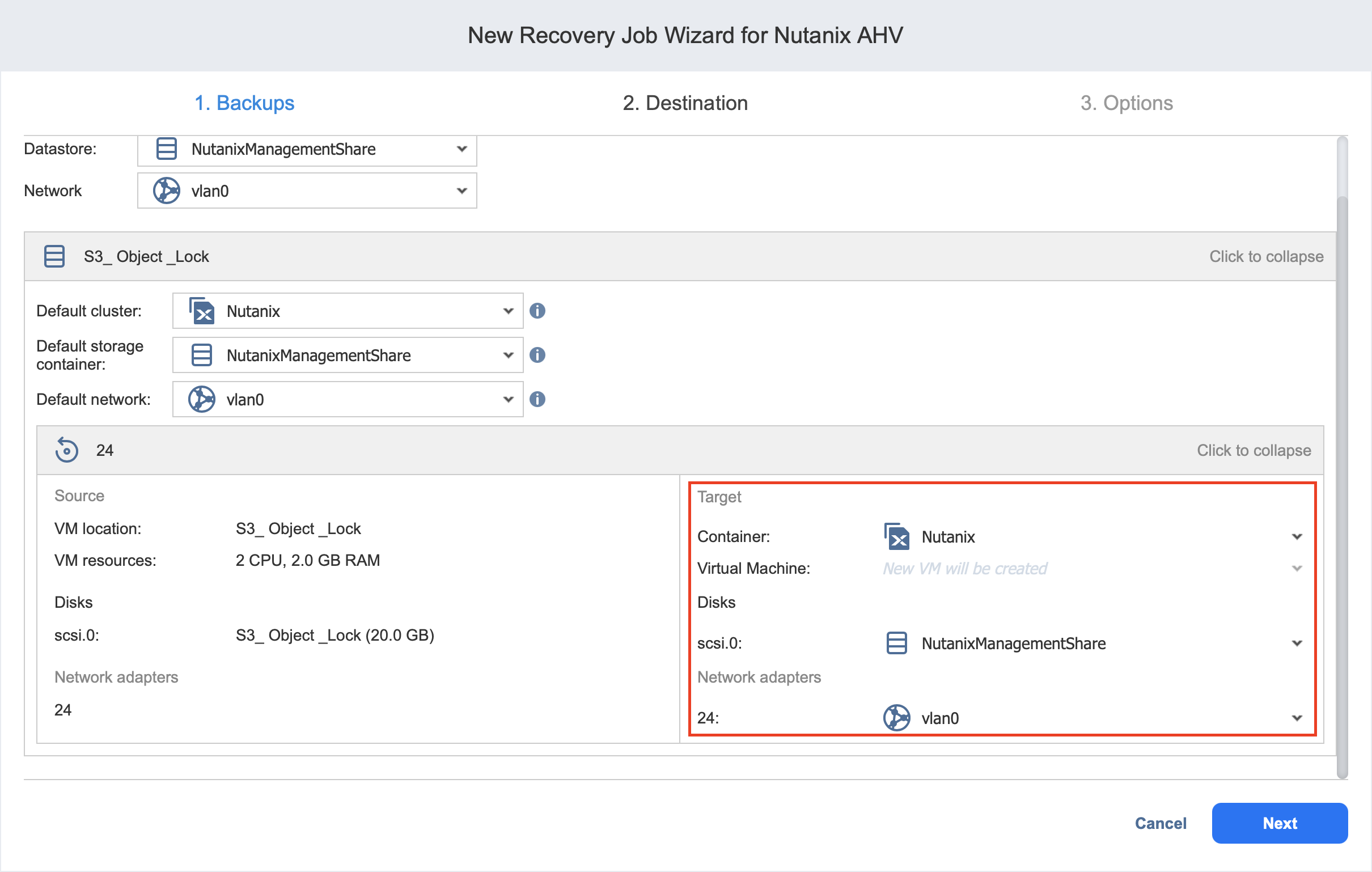Click the '2 CPU, 2.0 GB RAM' value

click(x=308, y=560)
